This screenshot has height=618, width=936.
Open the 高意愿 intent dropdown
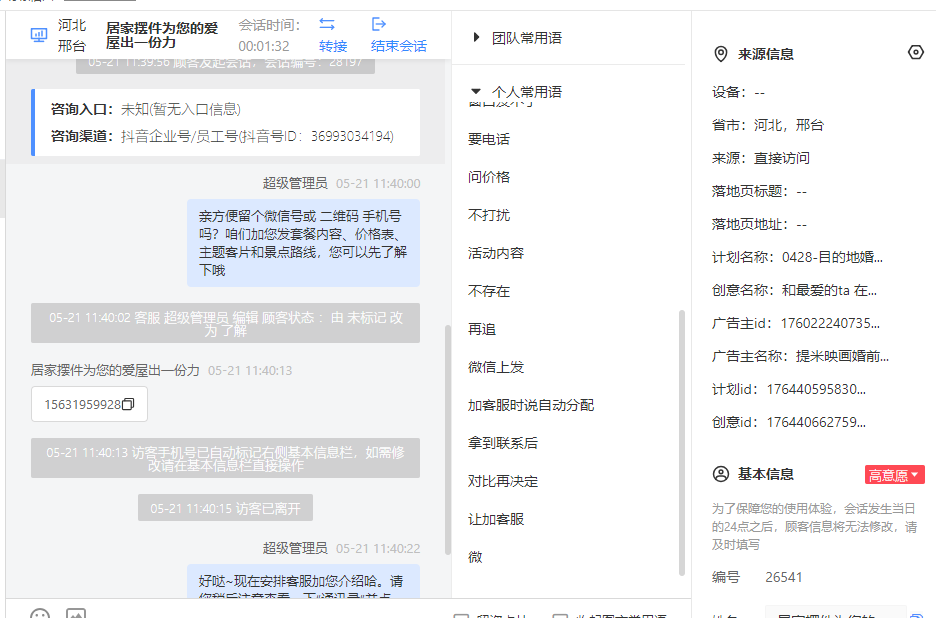click(x=894, y=475)
